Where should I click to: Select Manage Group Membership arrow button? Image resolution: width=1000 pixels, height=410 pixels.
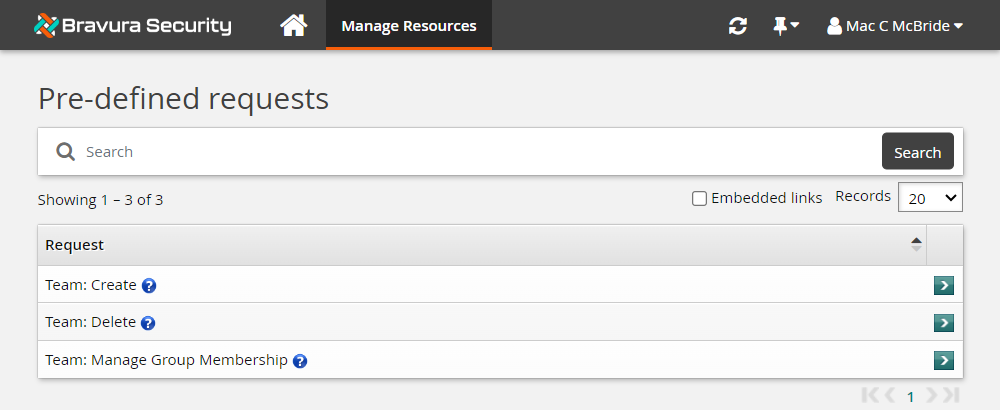[943, 360]
